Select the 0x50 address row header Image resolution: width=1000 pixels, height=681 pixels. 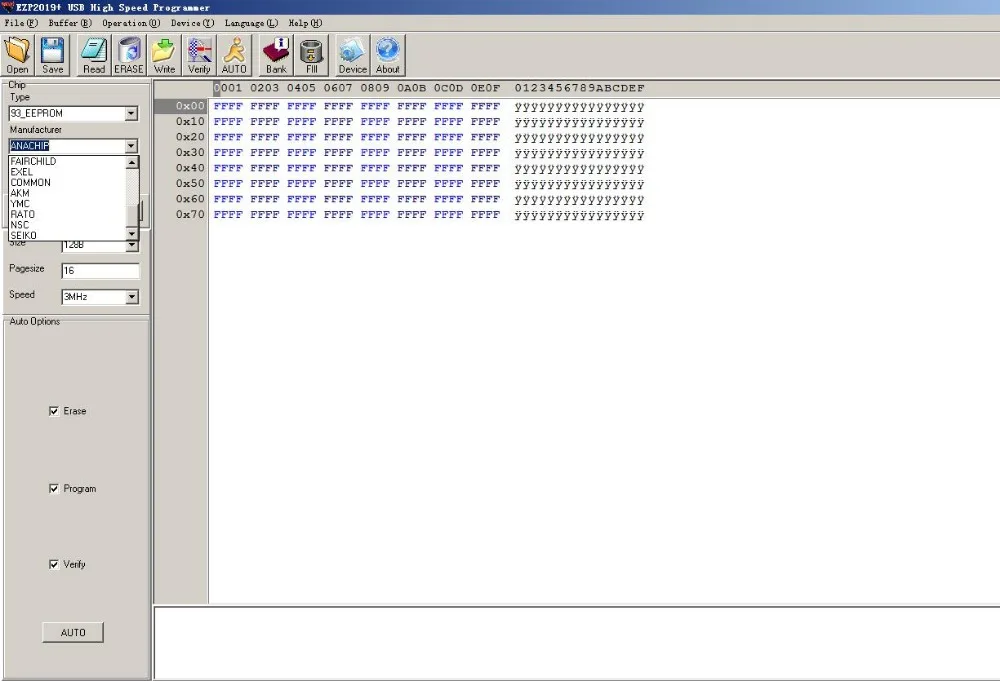[190, 184]
